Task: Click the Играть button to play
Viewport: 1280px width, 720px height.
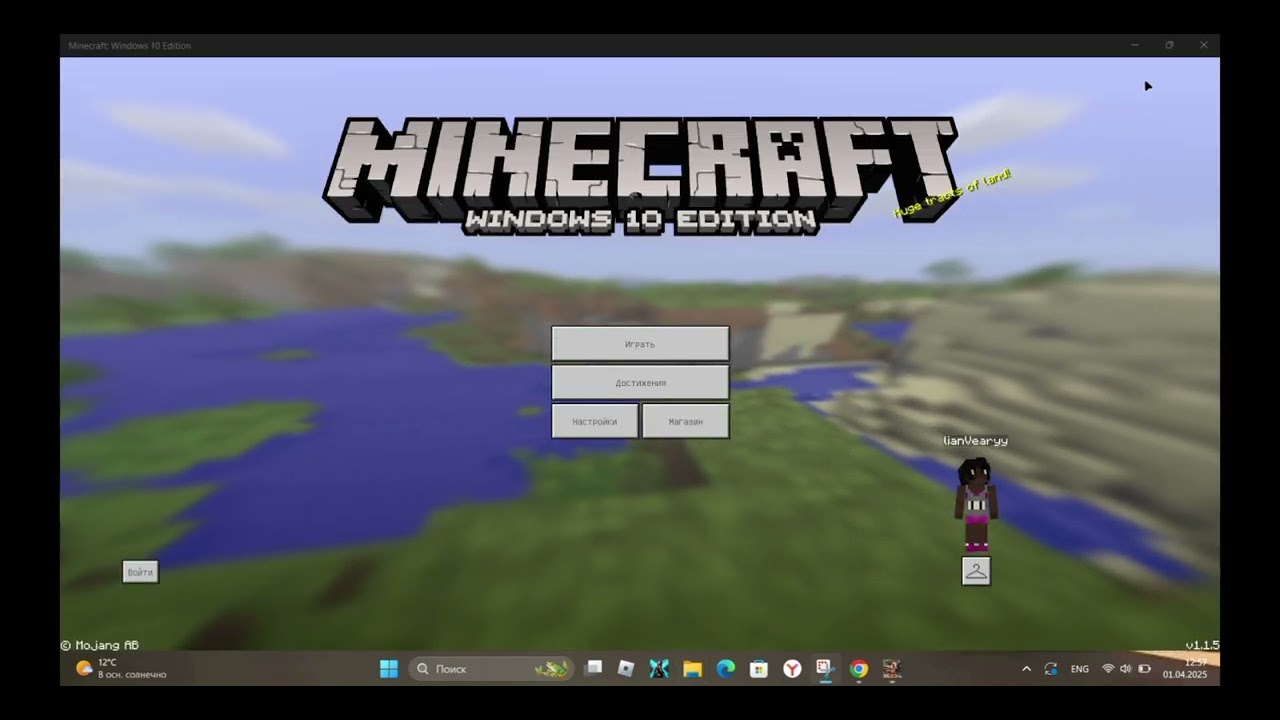Action: click(x=640, y=344)
